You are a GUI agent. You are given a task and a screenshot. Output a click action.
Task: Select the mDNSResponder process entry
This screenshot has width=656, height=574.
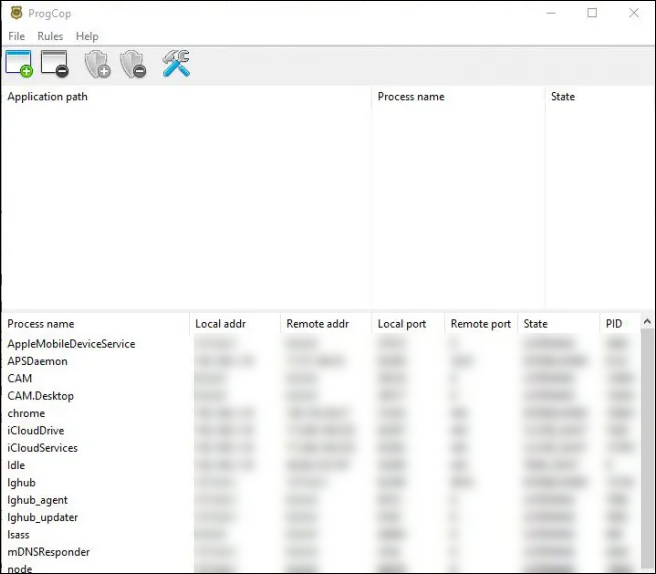[x=48, y=552]
